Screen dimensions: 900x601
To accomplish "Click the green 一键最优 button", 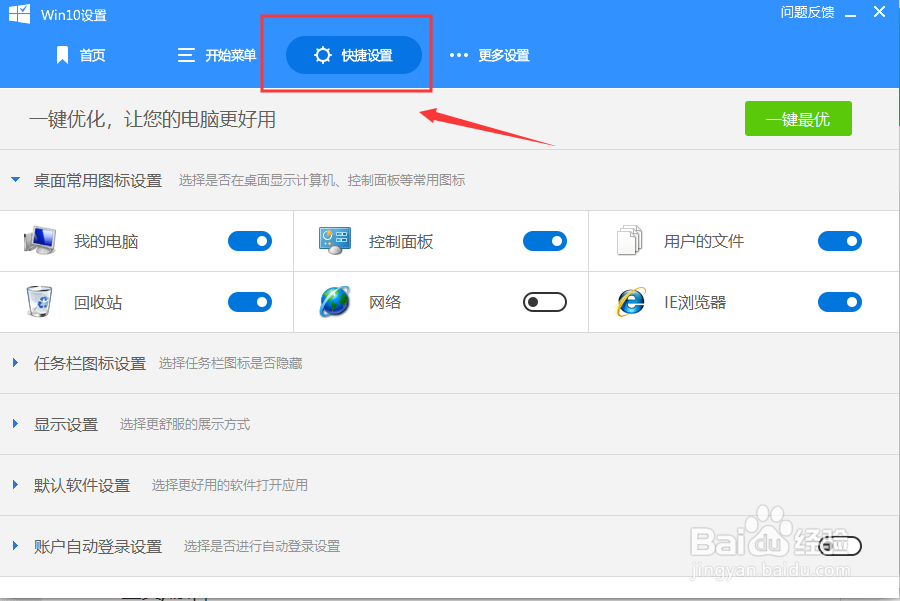I will pyautogui.click(x=797, y=118).
